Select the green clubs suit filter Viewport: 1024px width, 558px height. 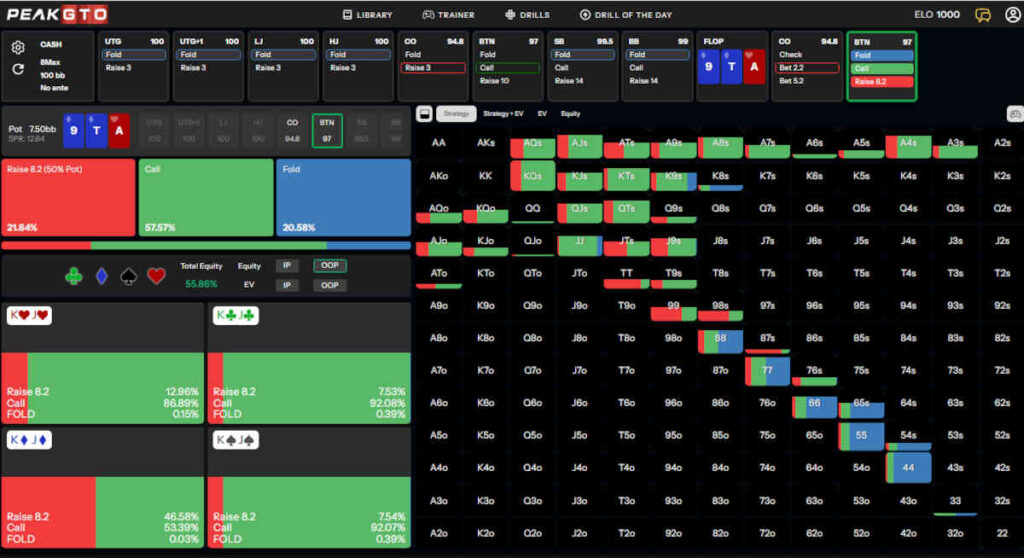pyautogui.click(x=74, y=276)
